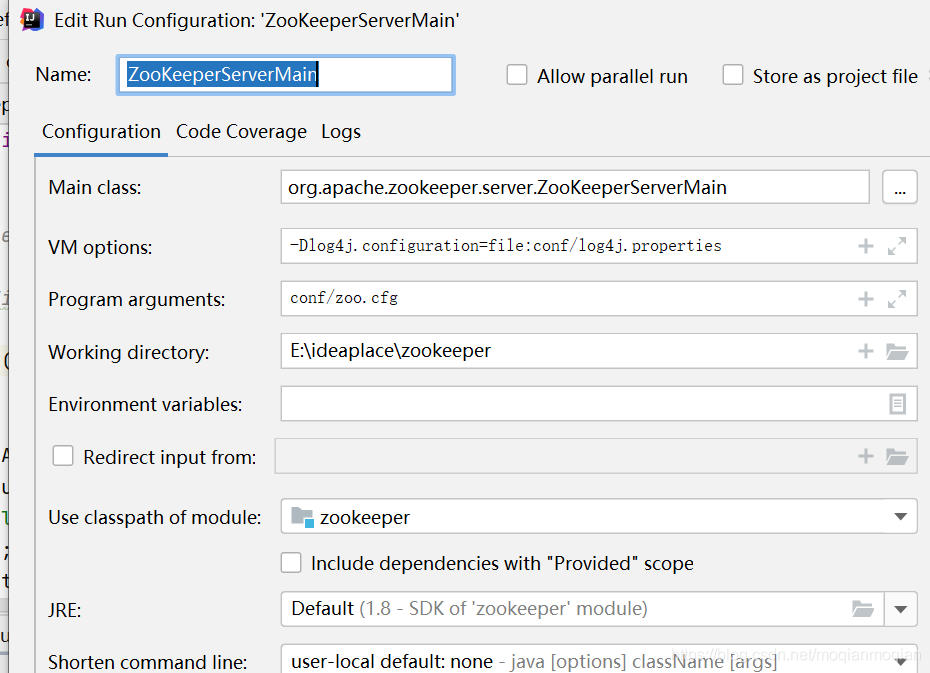Expand the VM options field editor
930x673 pixels.
(x=897, y=246)
